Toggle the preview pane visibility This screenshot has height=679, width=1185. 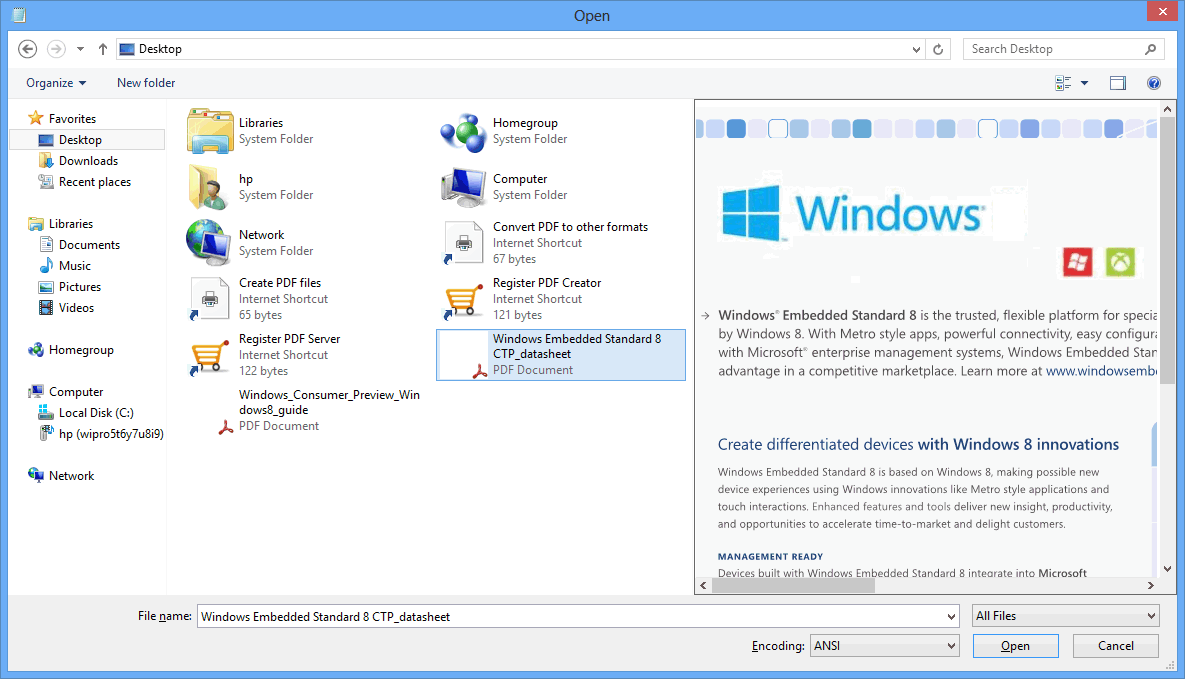[x=1118, y=83]
